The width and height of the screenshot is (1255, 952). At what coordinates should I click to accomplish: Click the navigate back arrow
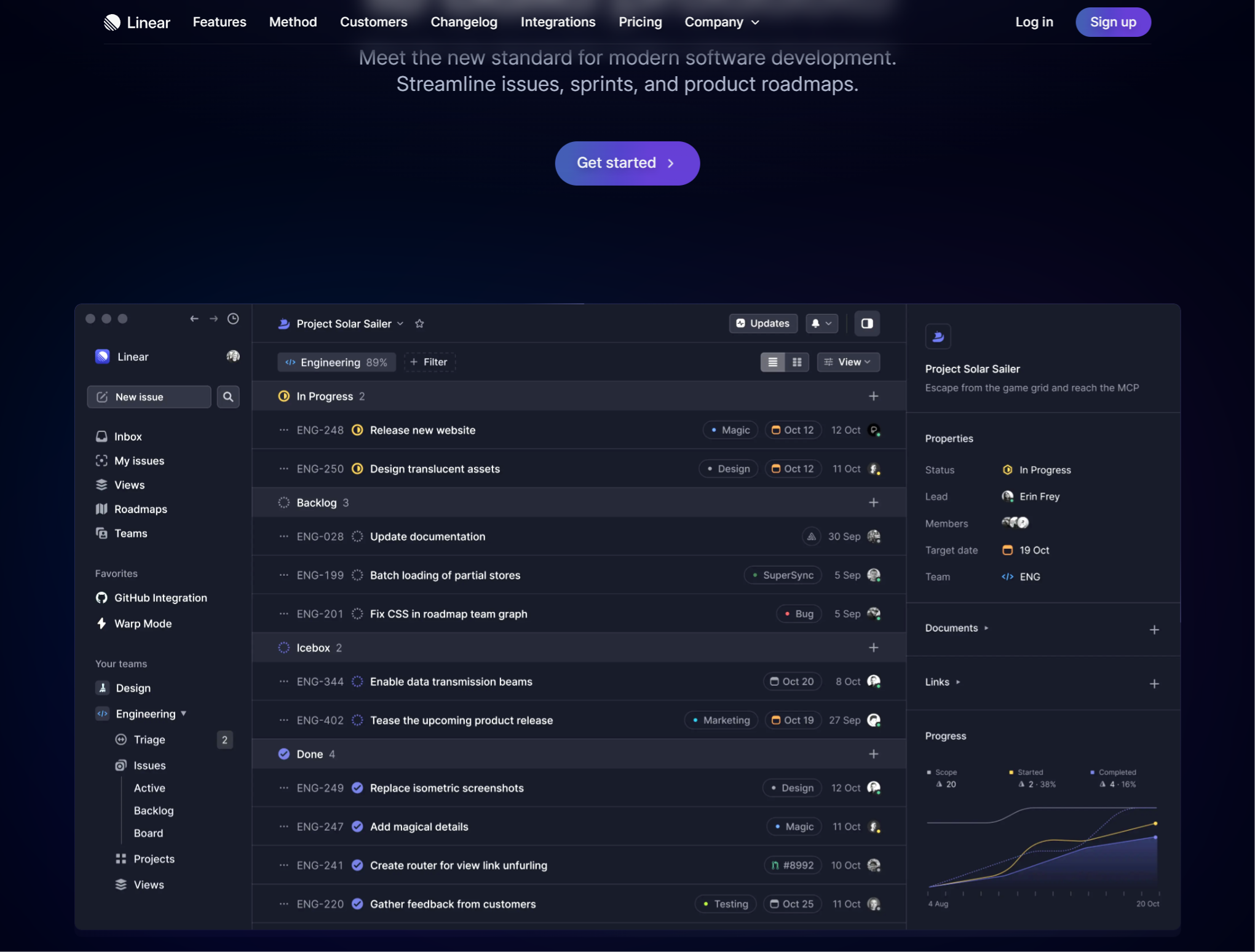(x=194, y=318)
